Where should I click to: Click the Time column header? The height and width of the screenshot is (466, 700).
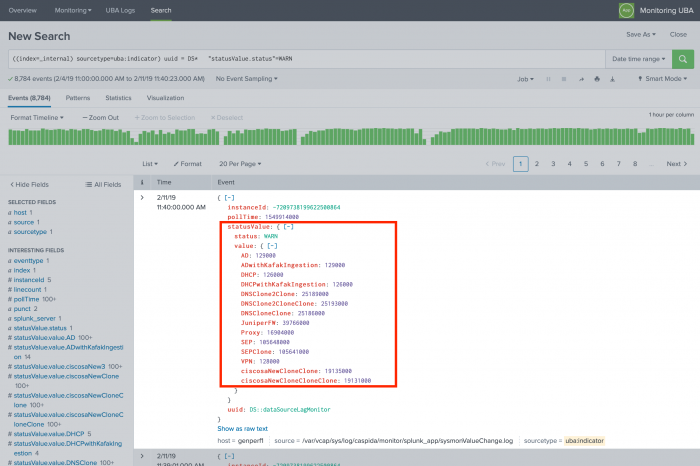[164, 182]
